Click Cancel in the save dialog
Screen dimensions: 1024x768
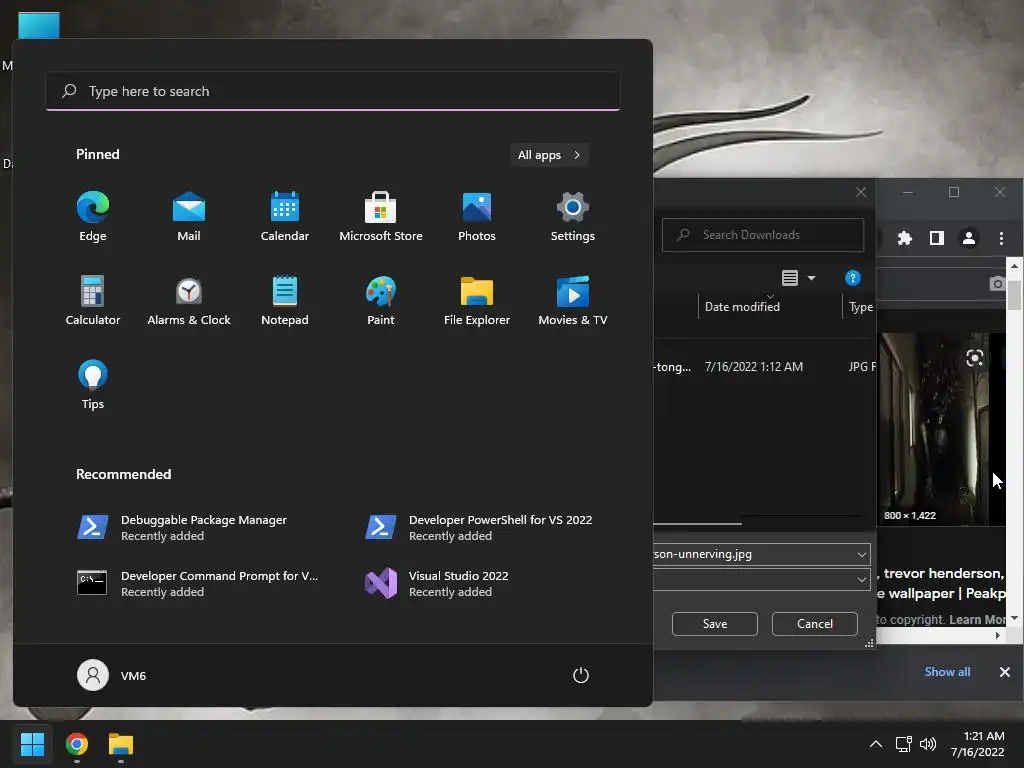tap(814, 624)
